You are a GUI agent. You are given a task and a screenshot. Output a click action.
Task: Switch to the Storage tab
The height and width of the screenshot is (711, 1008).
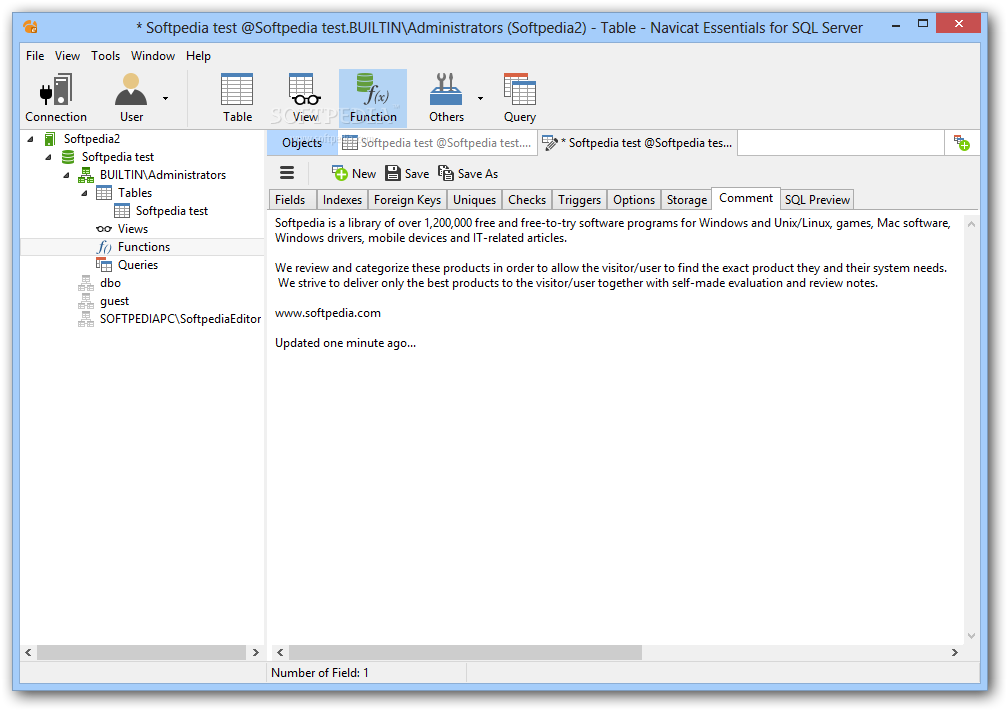[687, 200]
